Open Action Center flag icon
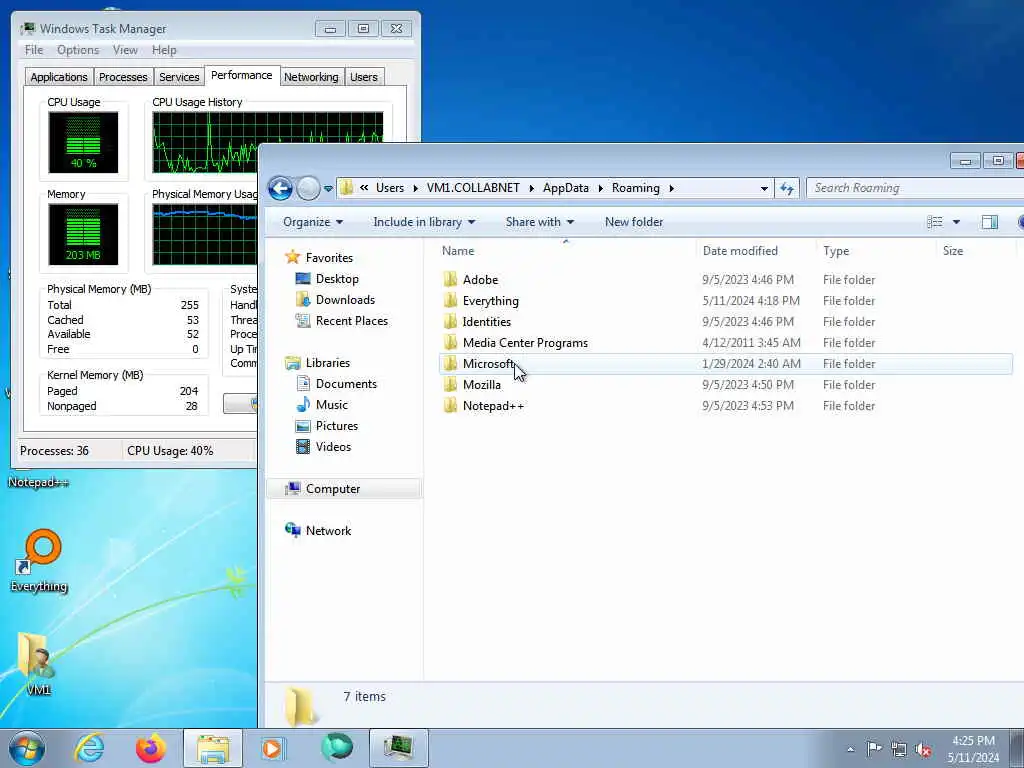The width and height of the screenshot is (1024, 768). 874,748
